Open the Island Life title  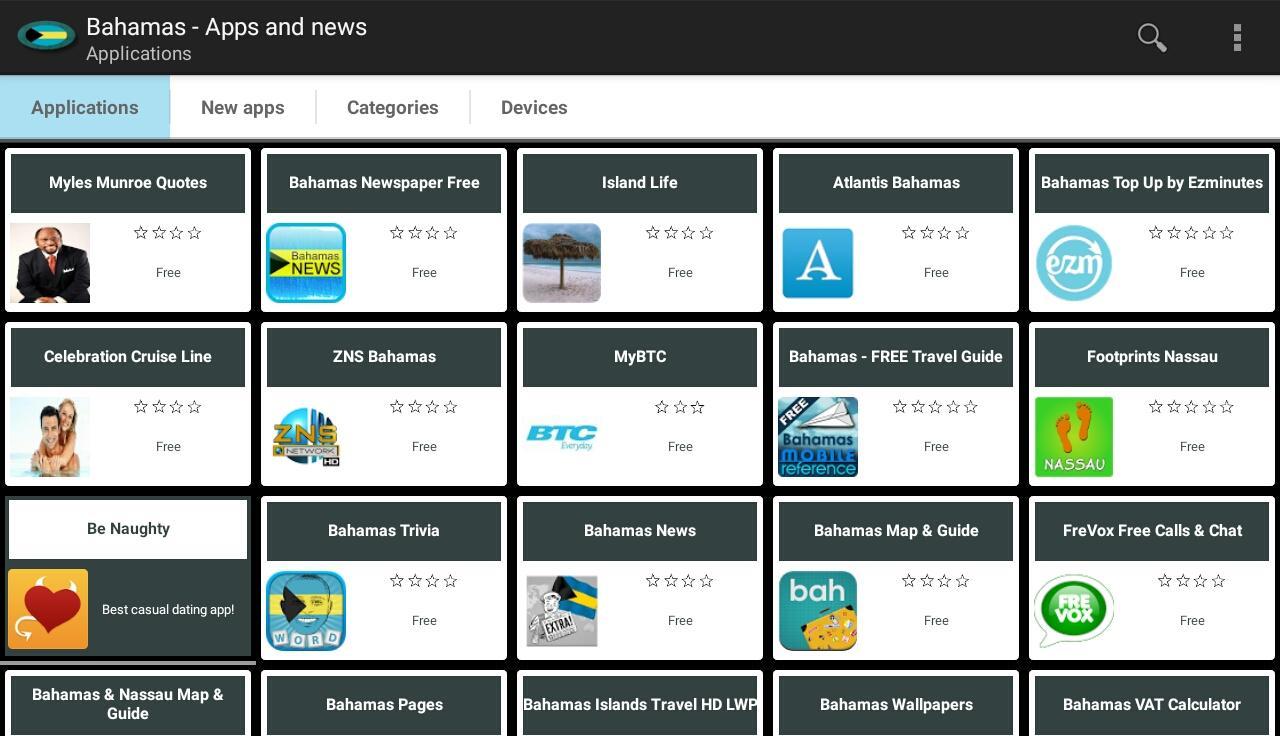(640, 182)
